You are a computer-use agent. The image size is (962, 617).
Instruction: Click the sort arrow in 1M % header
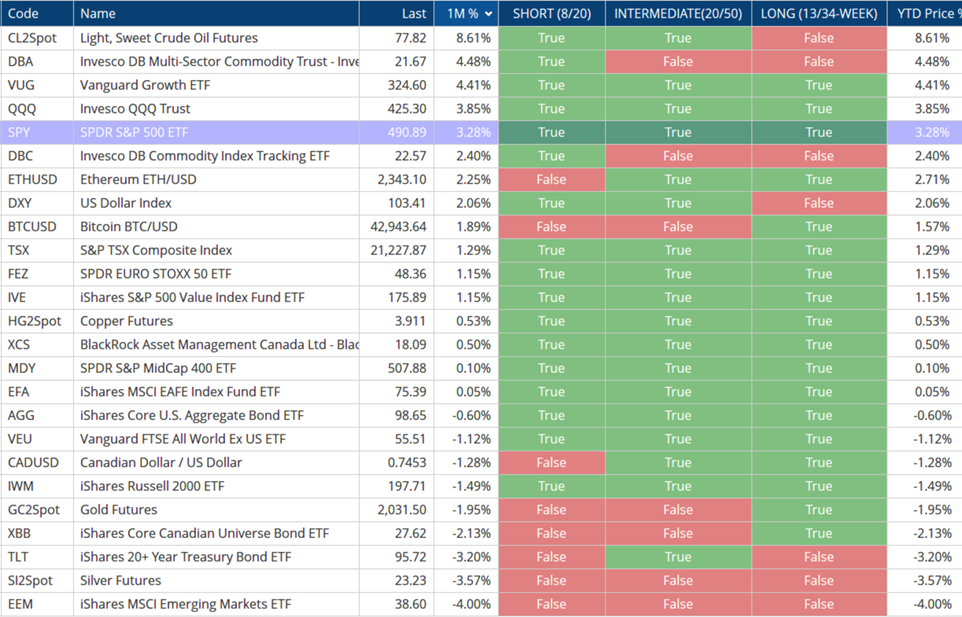(488, 14)
